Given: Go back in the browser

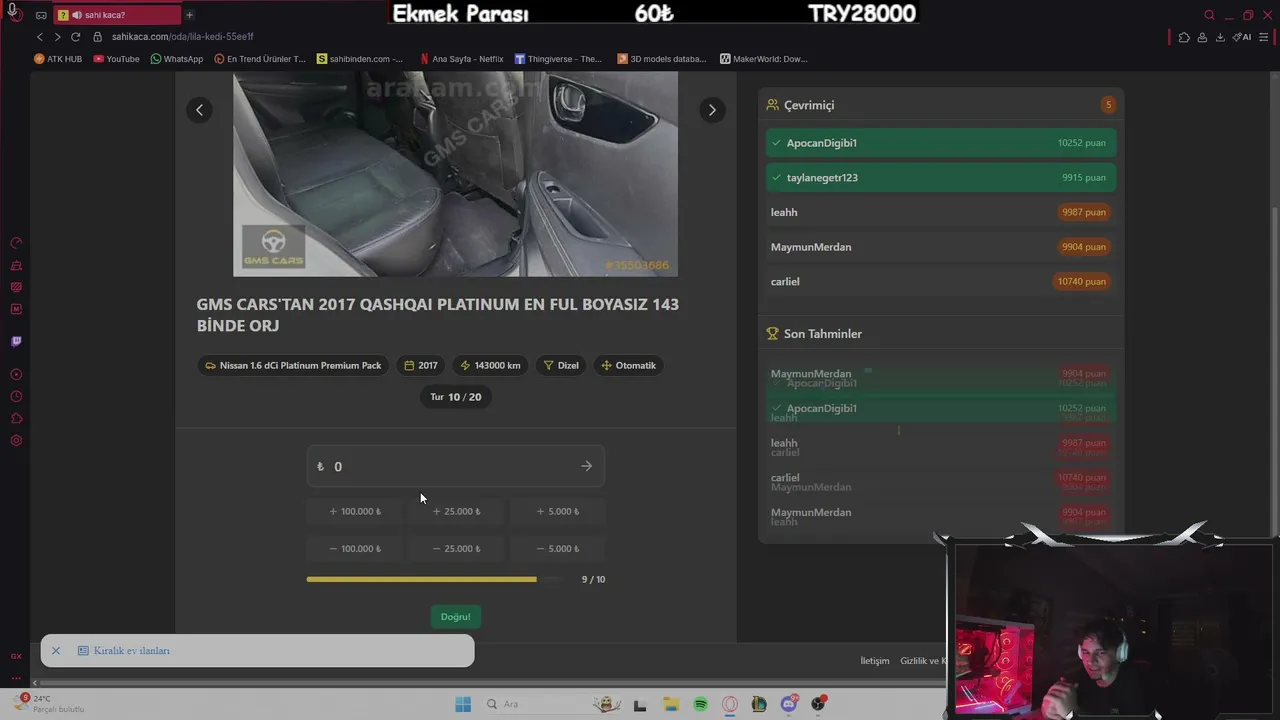Looking at the screenshot, I should click(40, 37).
